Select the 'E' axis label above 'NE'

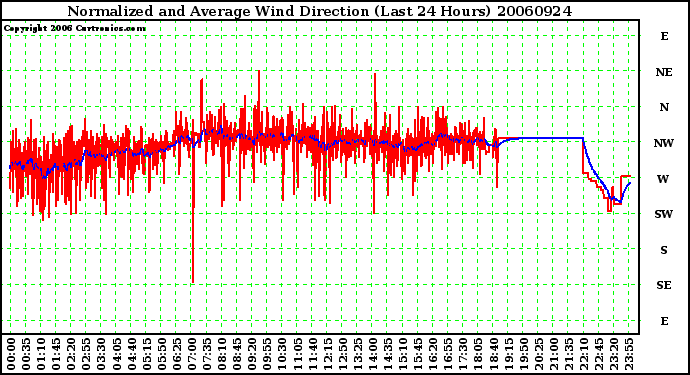pos(664,36)
